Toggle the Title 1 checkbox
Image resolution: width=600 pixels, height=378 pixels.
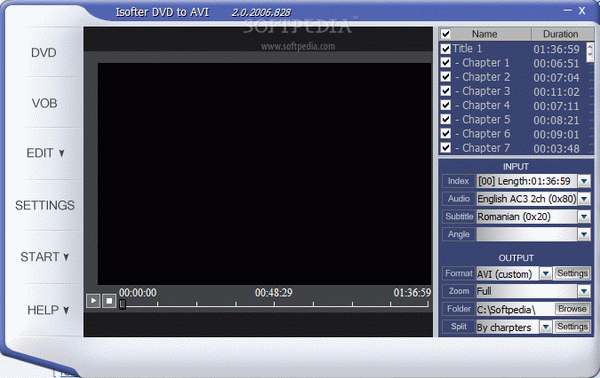(445, 49)
